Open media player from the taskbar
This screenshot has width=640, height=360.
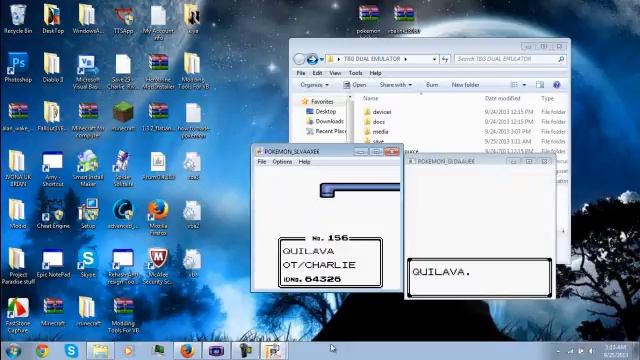tap(129, 351)
